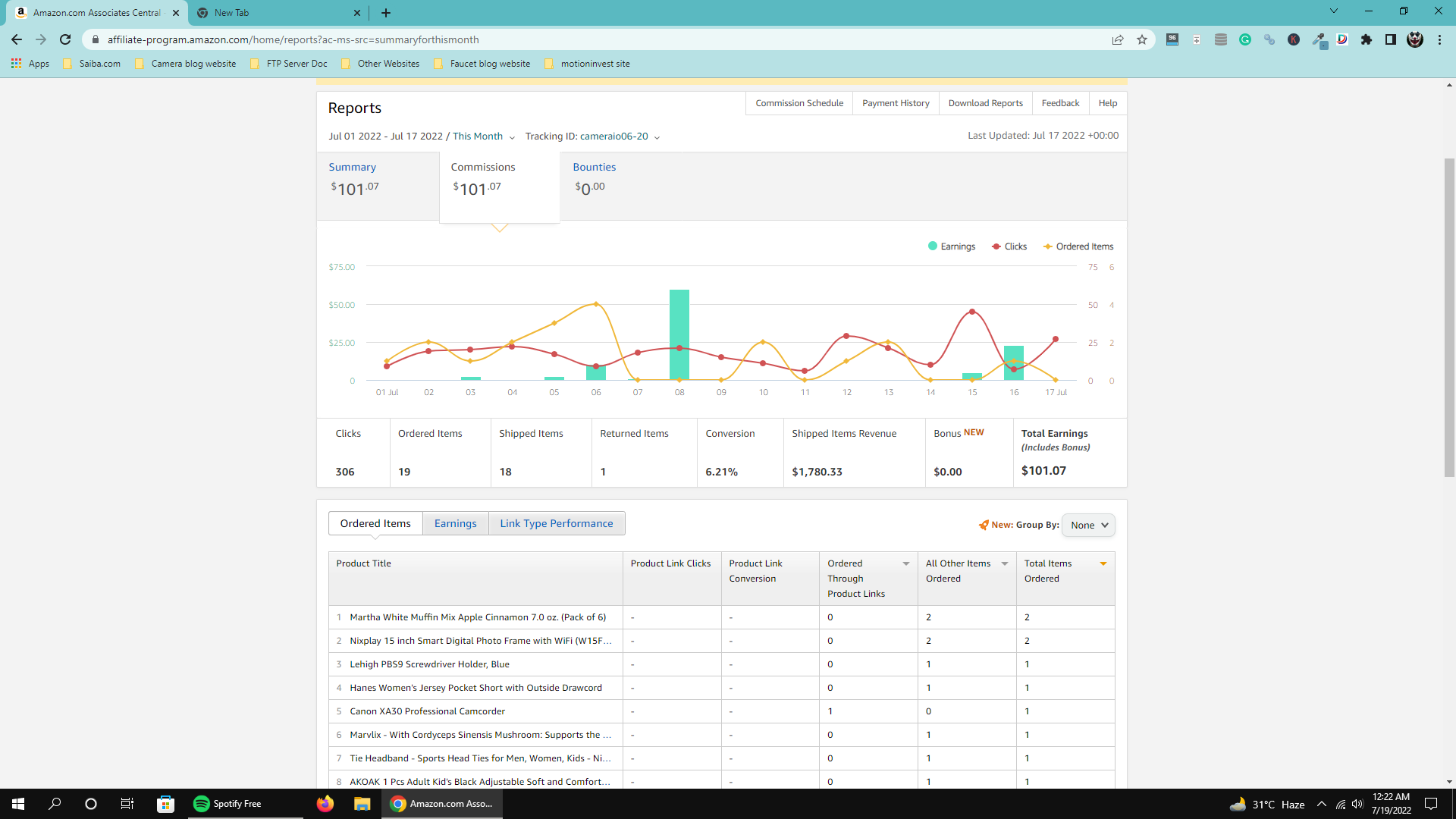Select the Commissions report tab
Viewport: 1456px width, 819px height.
[500, 187]
